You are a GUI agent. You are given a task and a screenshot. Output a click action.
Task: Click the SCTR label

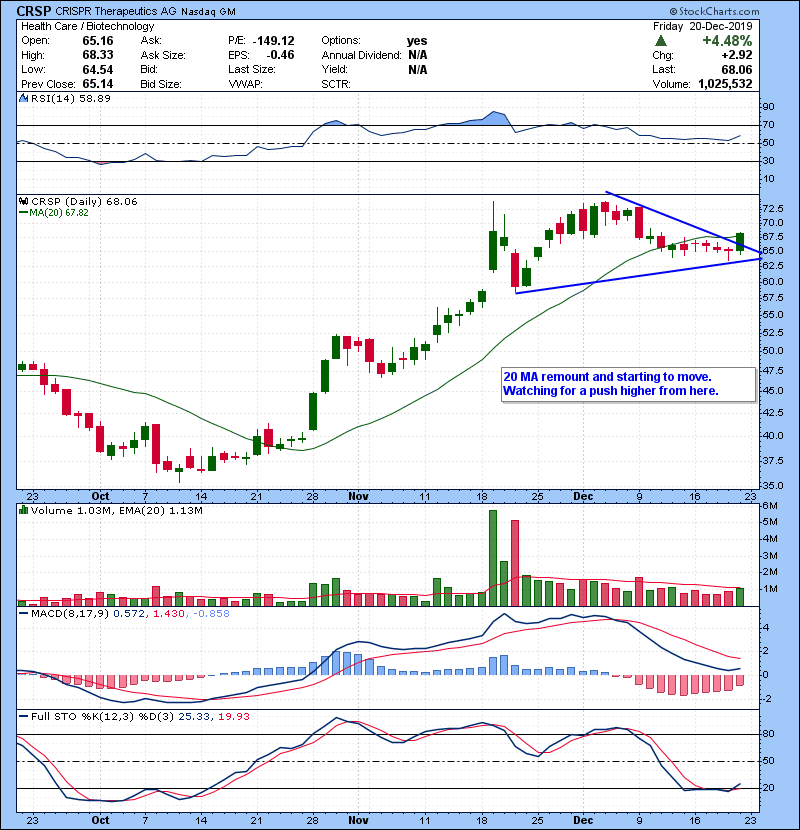coord(336,84)
